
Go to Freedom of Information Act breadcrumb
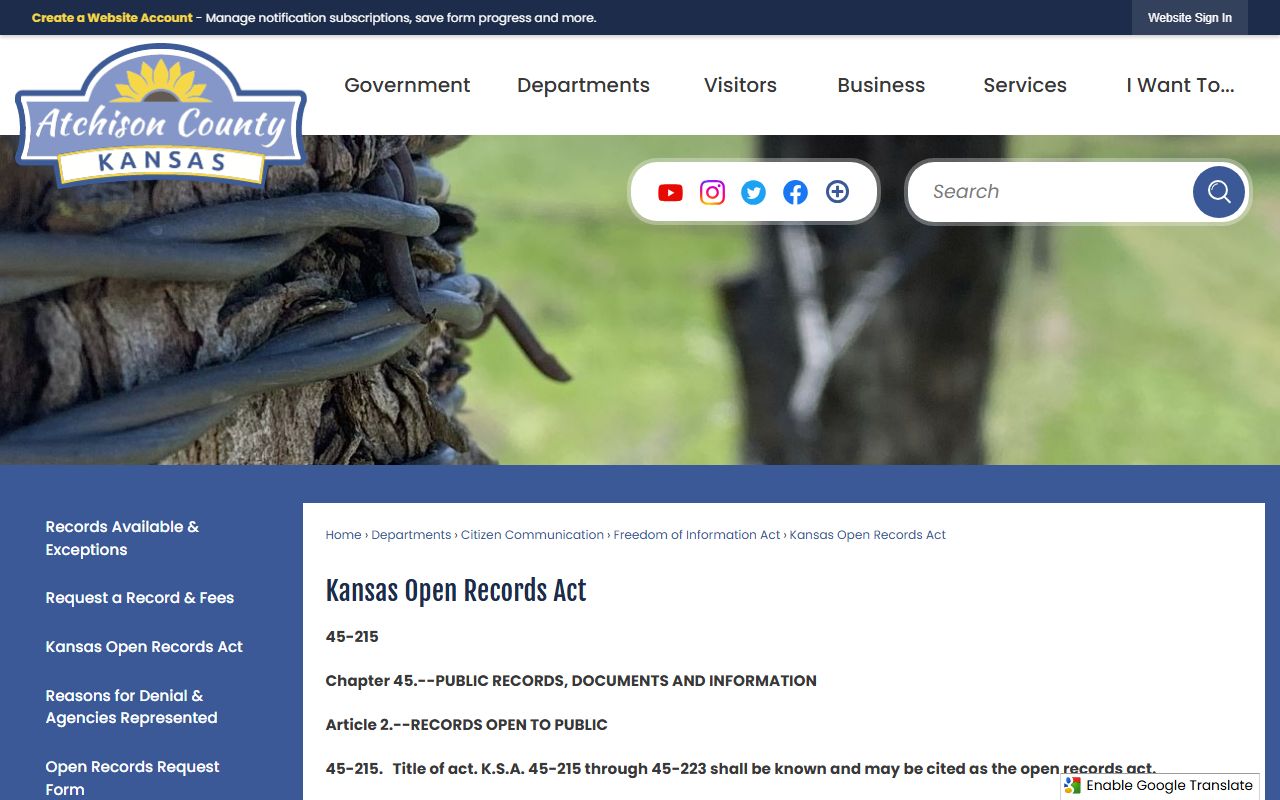696,535
